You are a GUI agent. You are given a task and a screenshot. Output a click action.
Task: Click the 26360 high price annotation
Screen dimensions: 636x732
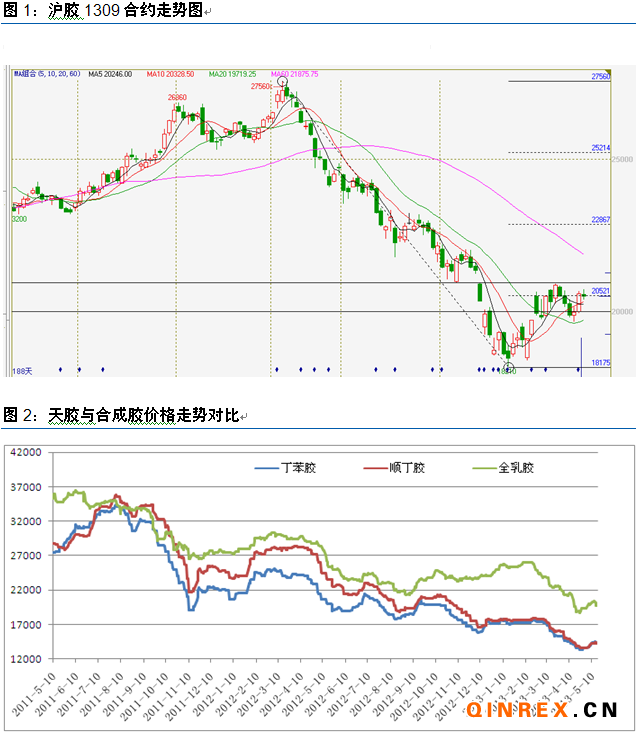pos(177,97)
